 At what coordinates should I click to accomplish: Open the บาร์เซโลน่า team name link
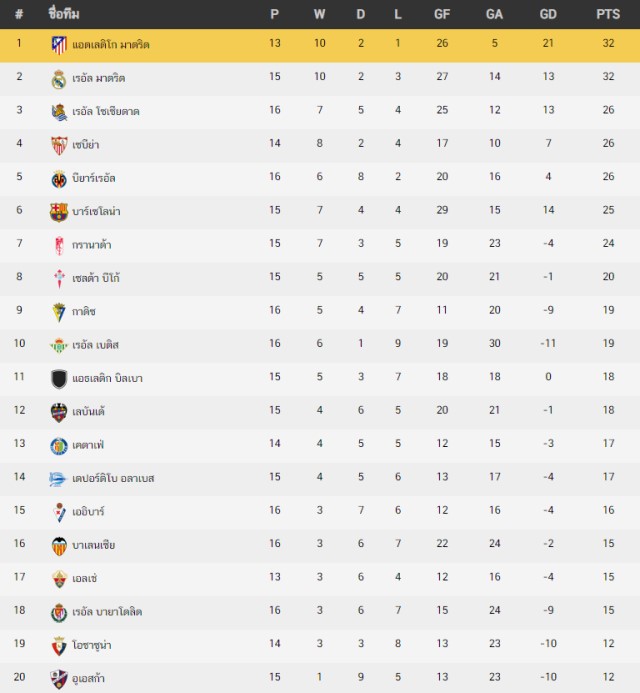click(x=96, y=211)
